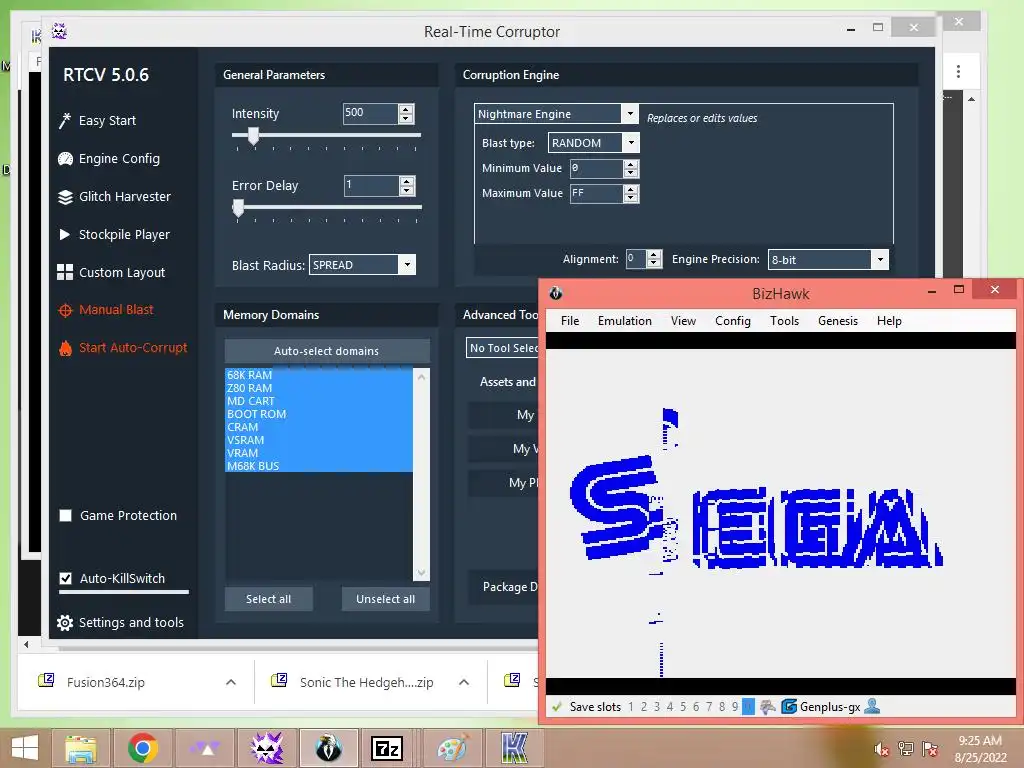Select CRAM memory domain
The image size is (1024, 768).
(319, 427)
